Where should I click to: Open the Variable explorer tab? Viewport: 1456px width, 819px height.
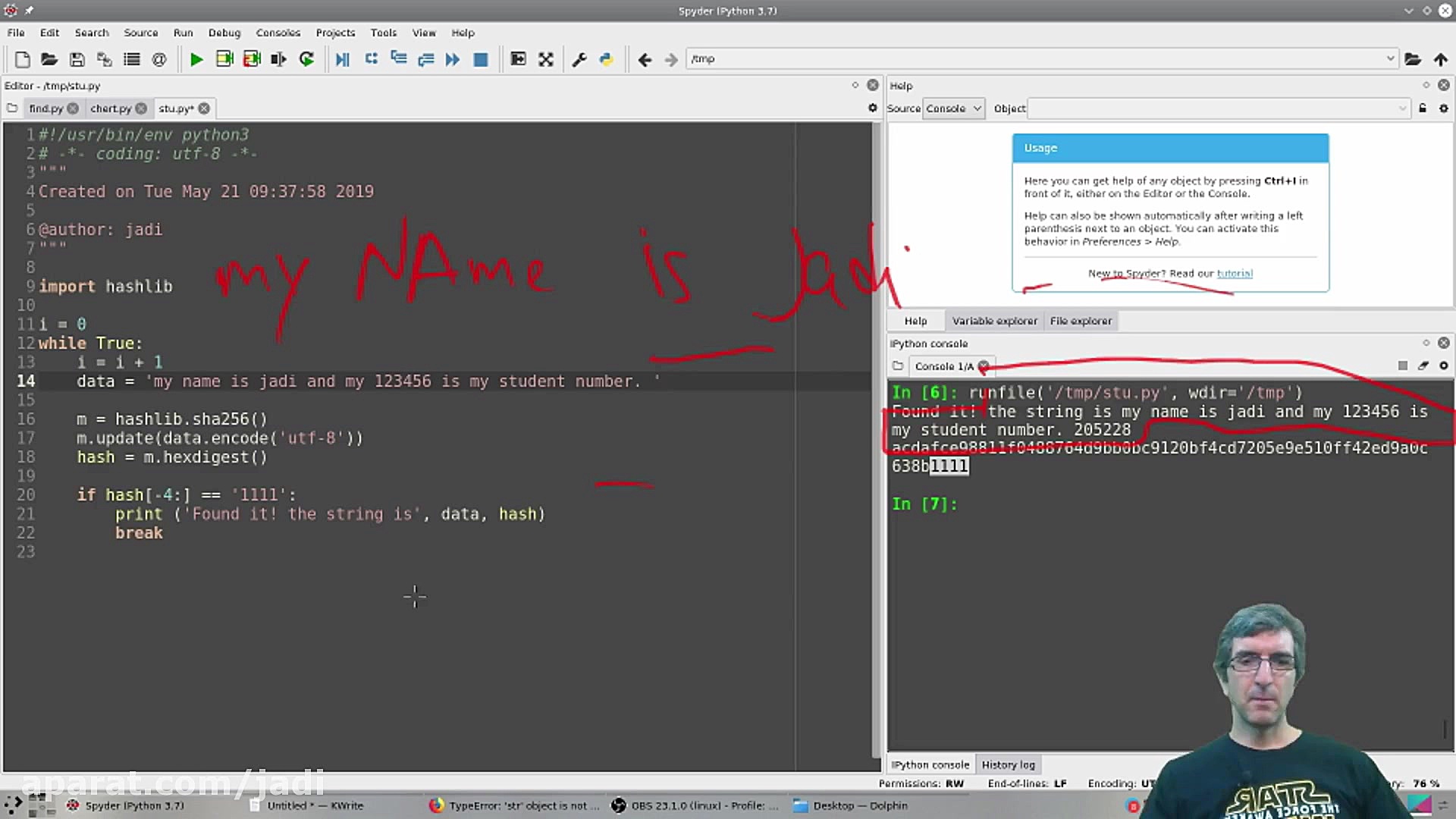tap(994, 321)
